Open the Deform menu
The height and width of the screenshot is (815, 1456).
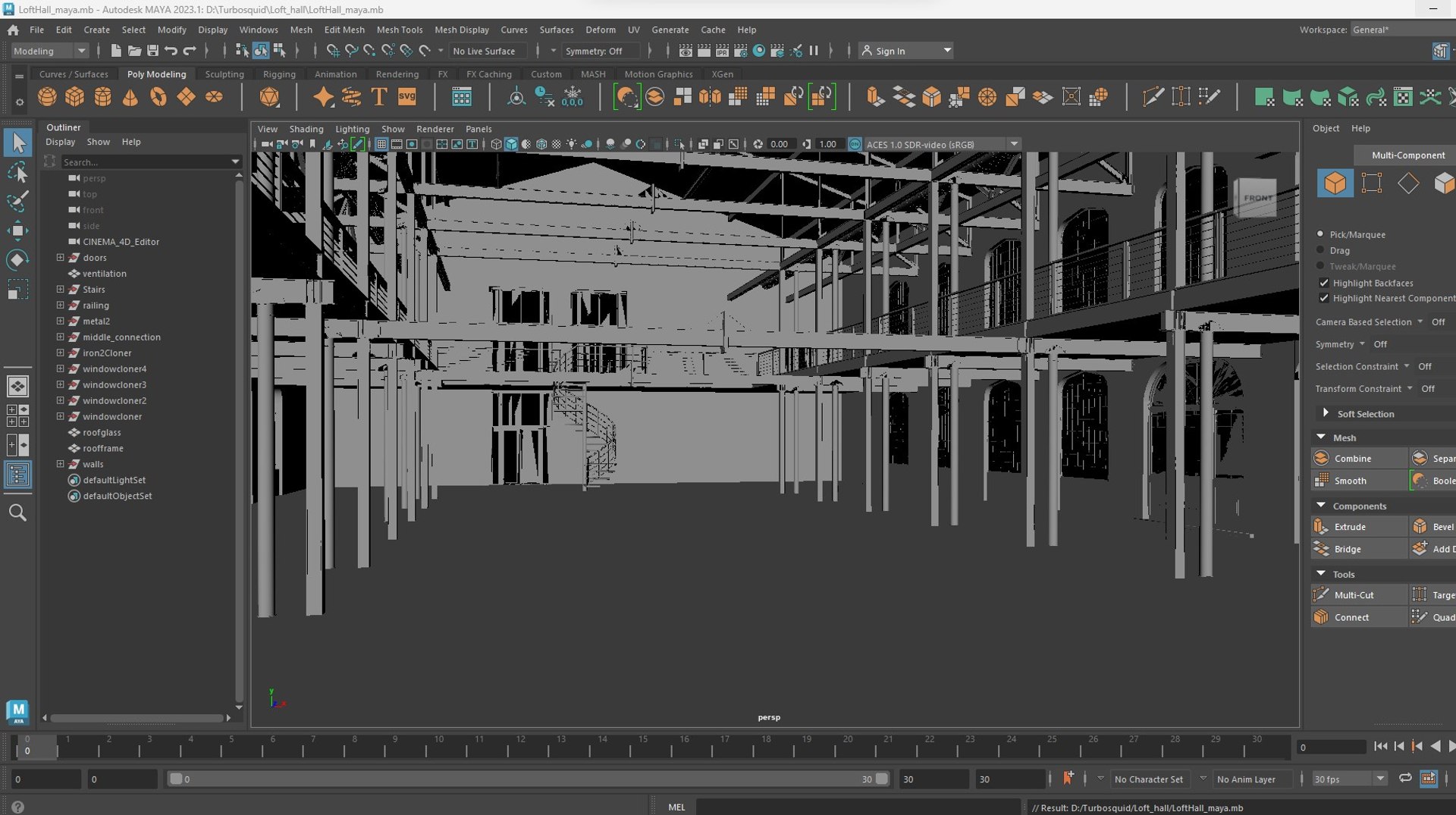coord(600,30)
